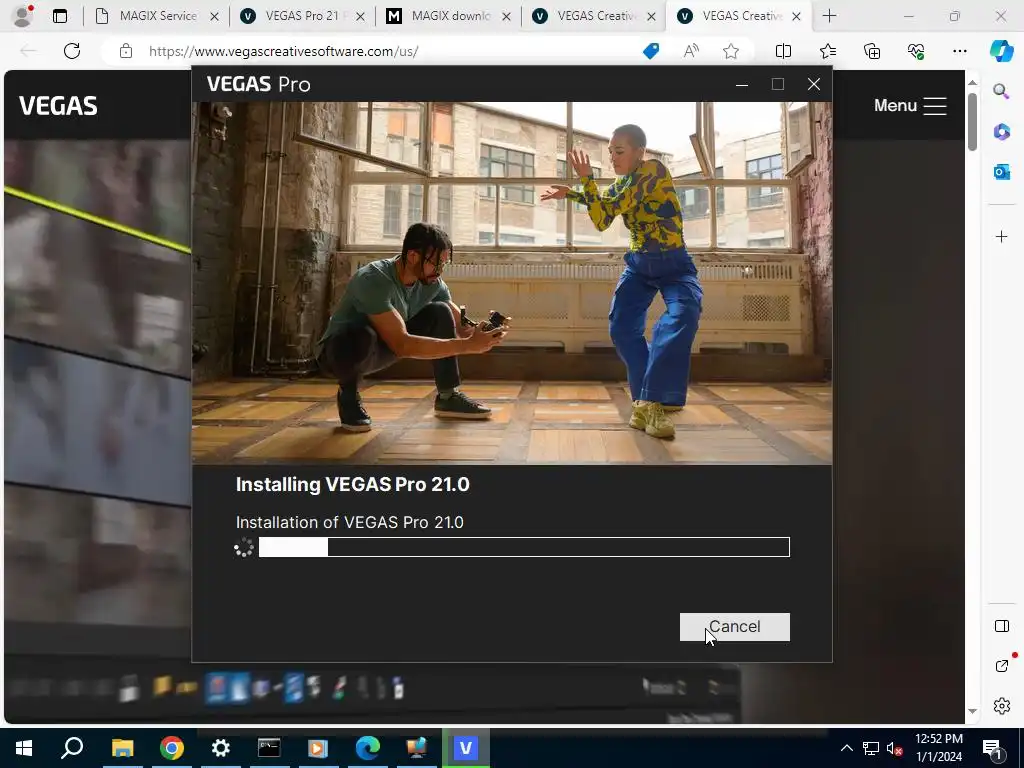The image size is (1024, 768).
Task: Switch to the MAGIX Service tab
Action: (157, 16)
